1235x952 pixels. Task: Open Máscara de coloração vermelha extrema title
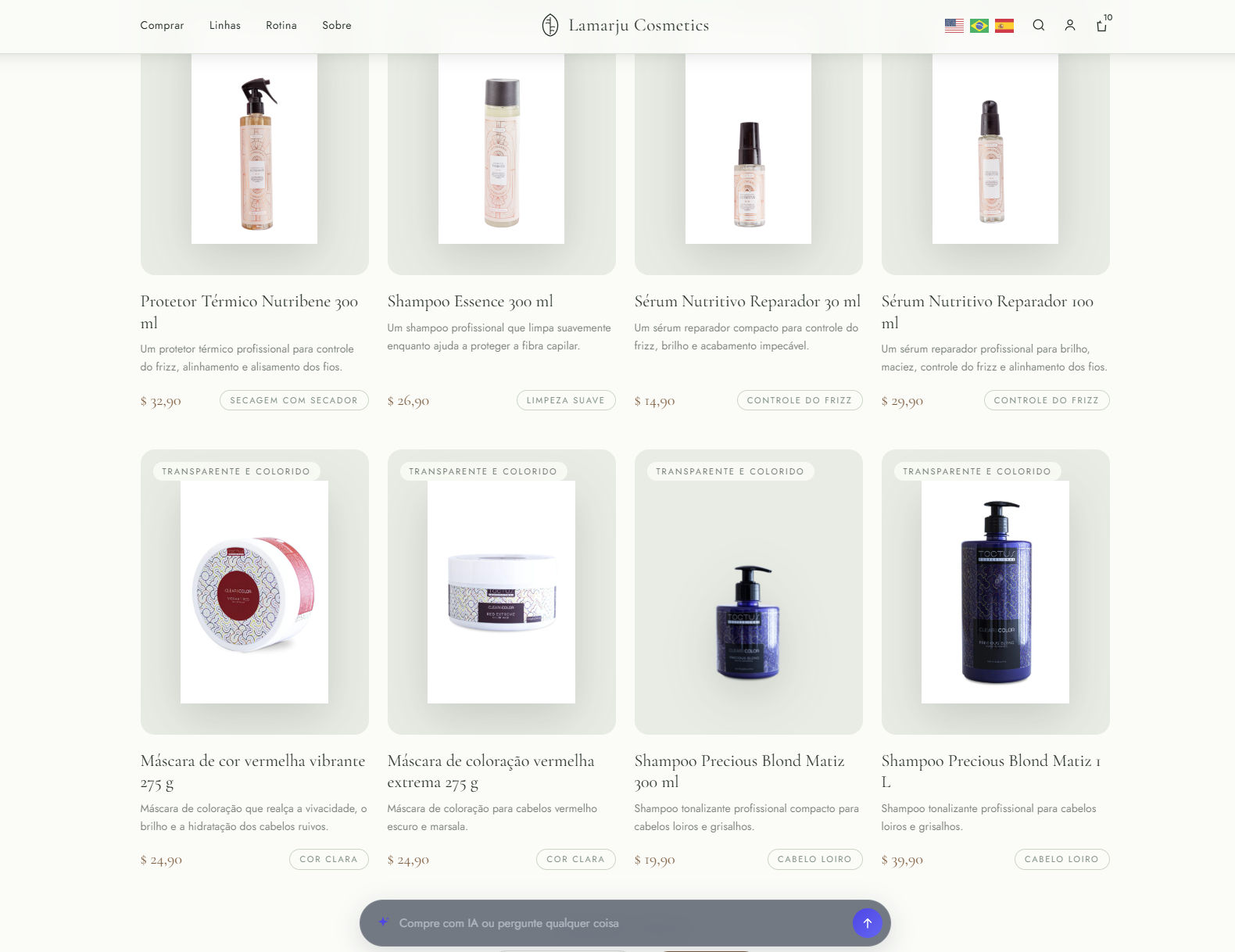[x=491, y=771]
